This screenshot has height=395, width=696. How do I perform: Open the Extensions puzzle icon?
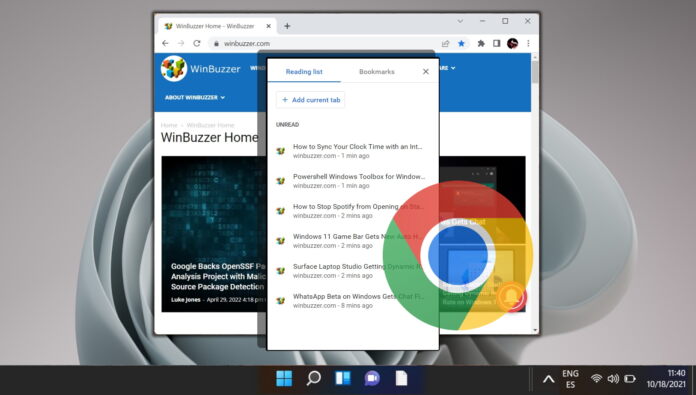coord(481,43)
